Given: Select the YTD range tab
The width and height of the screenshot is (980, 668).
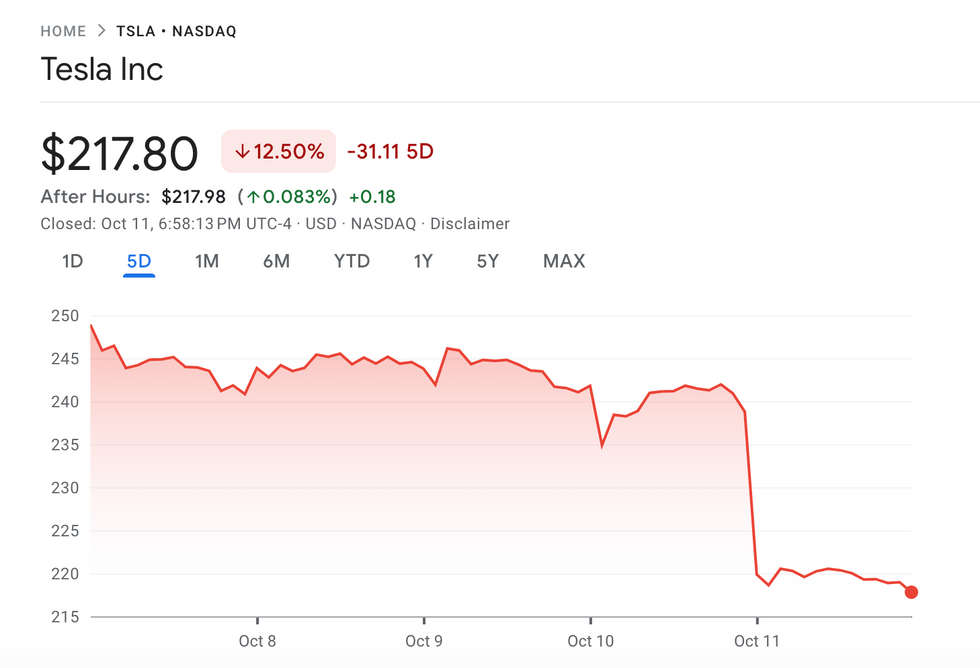Looking at the screenshot, I should [x=351, y=261].
